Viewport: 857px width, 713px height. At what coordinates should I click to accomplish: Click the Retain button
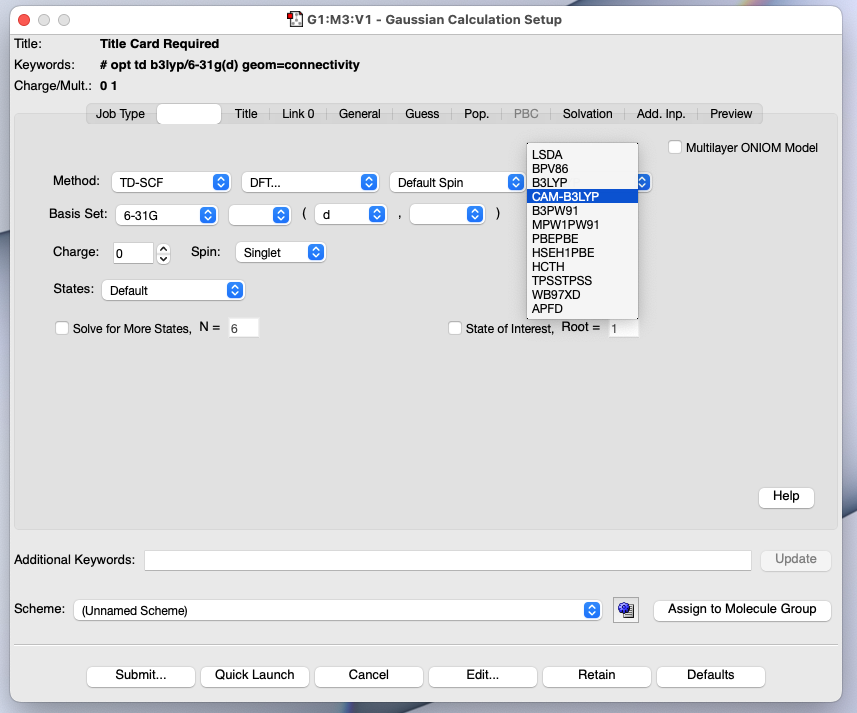point(596,675)
